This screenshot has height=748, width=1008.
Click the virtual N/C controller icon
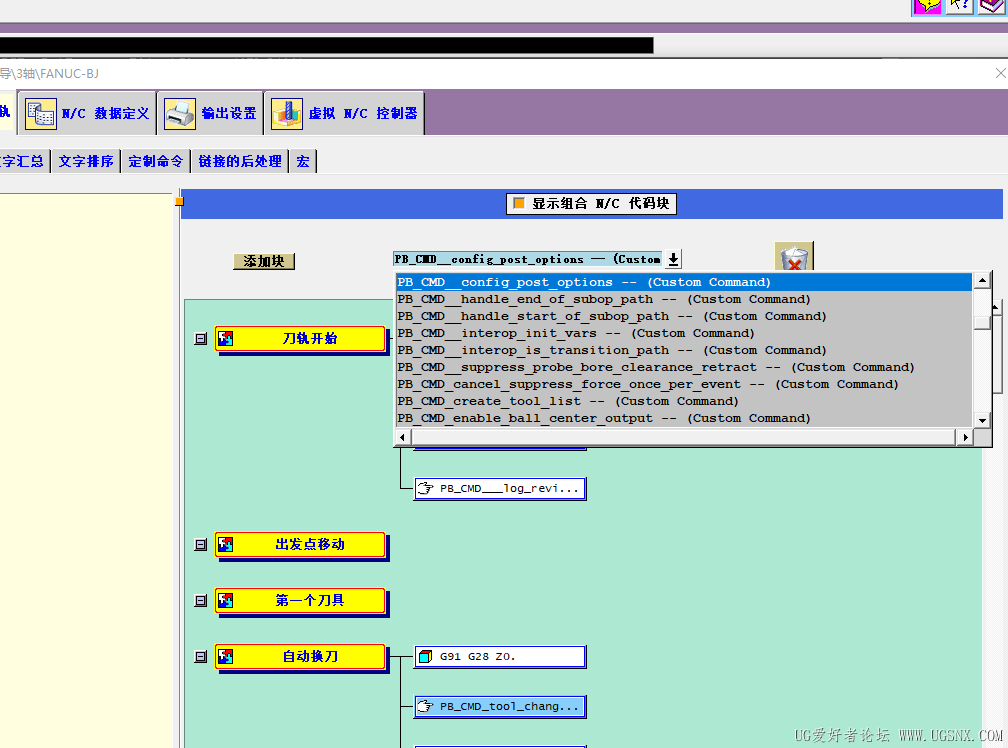[287, 114]
